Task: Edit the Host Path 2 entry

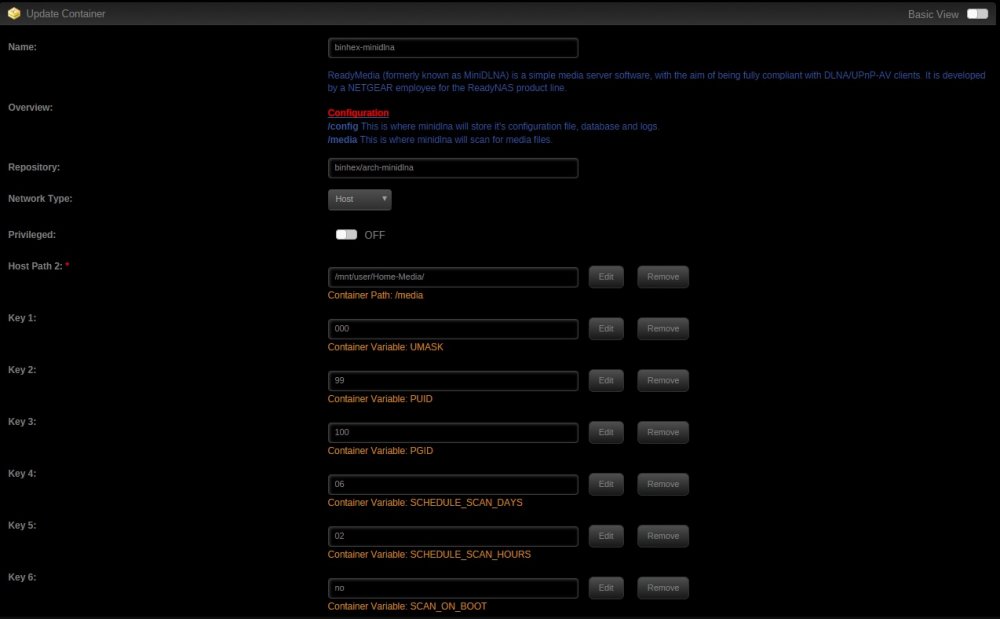Action: tap(606, 277)
